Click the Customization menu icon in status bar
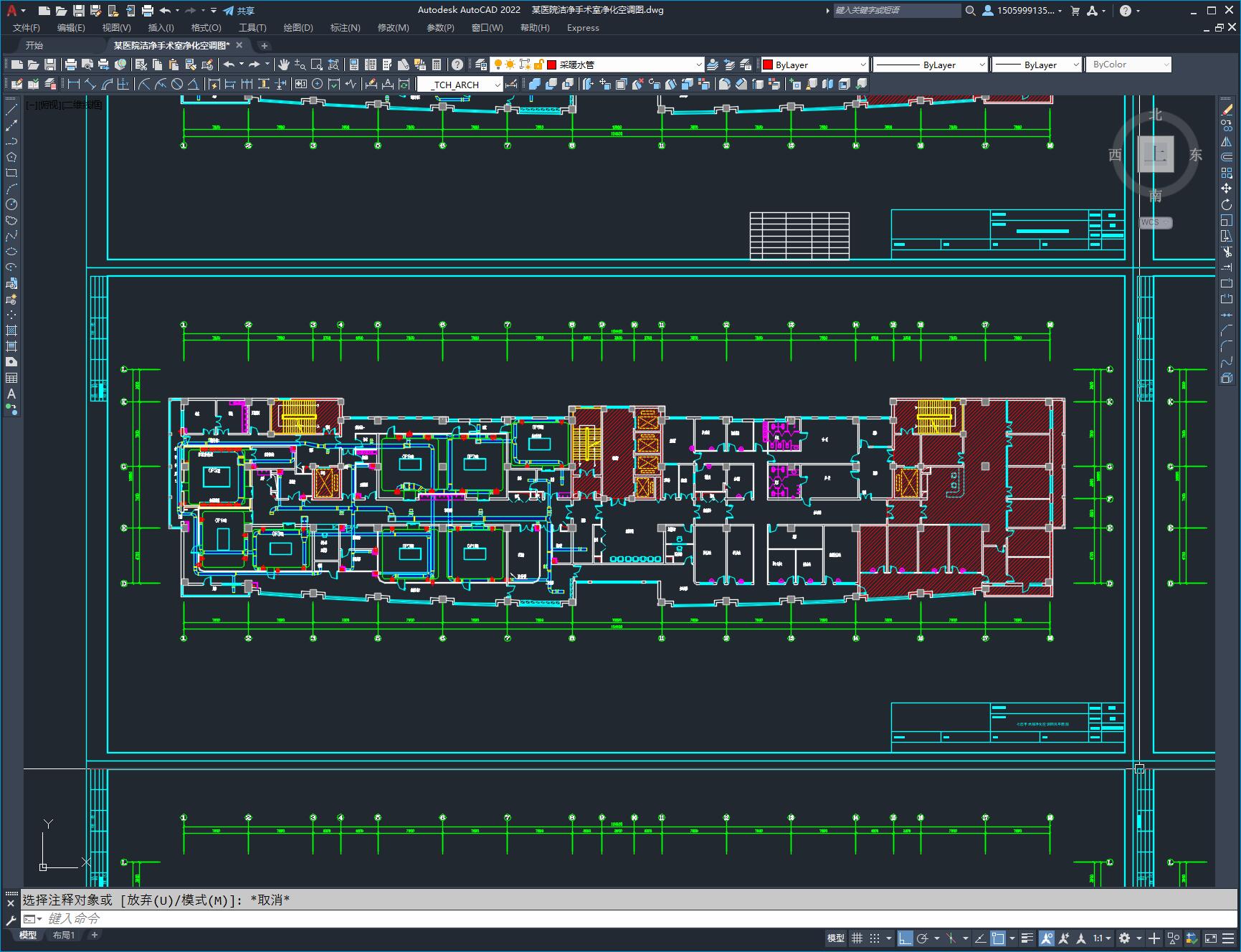The height and width of the screenshot is (952, 1241). coord(1228,938)
